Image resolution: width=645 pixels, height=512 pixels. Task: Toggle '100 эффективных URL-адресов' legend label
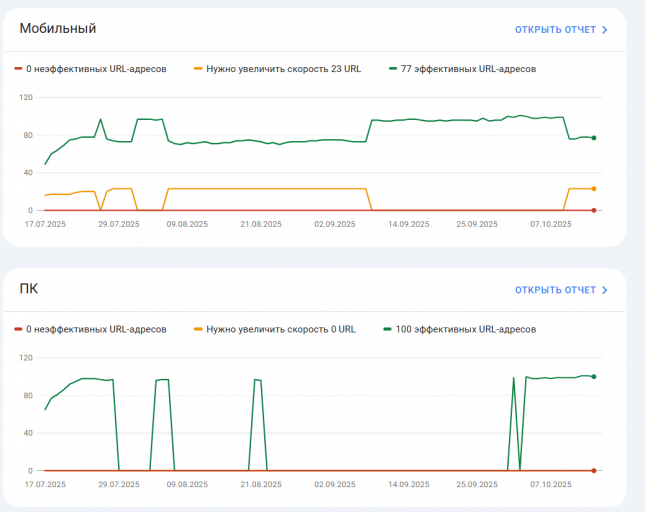coord(465,329)
